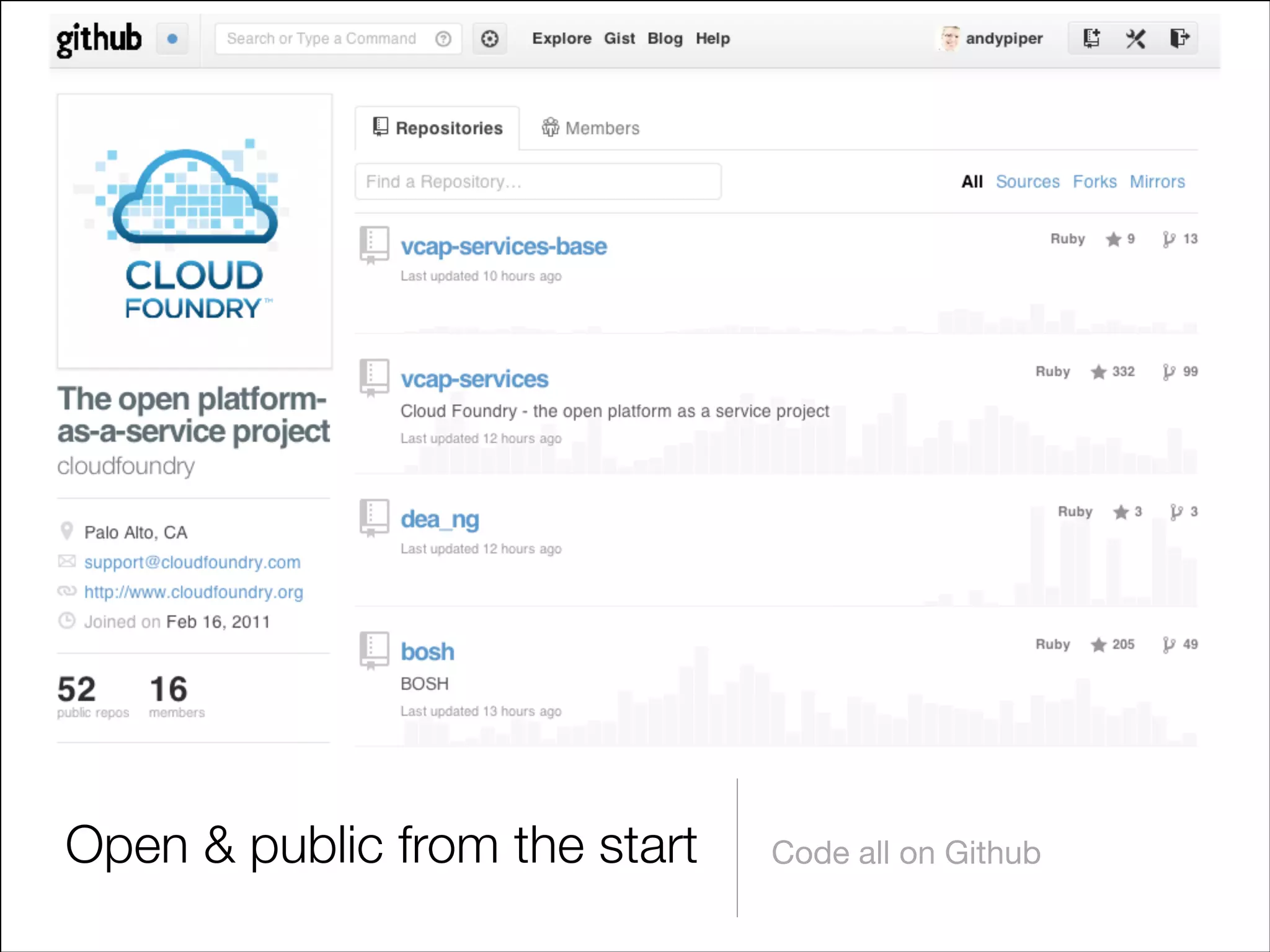Click the github logo
This screenshot has width=1270, height=952.
[99, 40]
